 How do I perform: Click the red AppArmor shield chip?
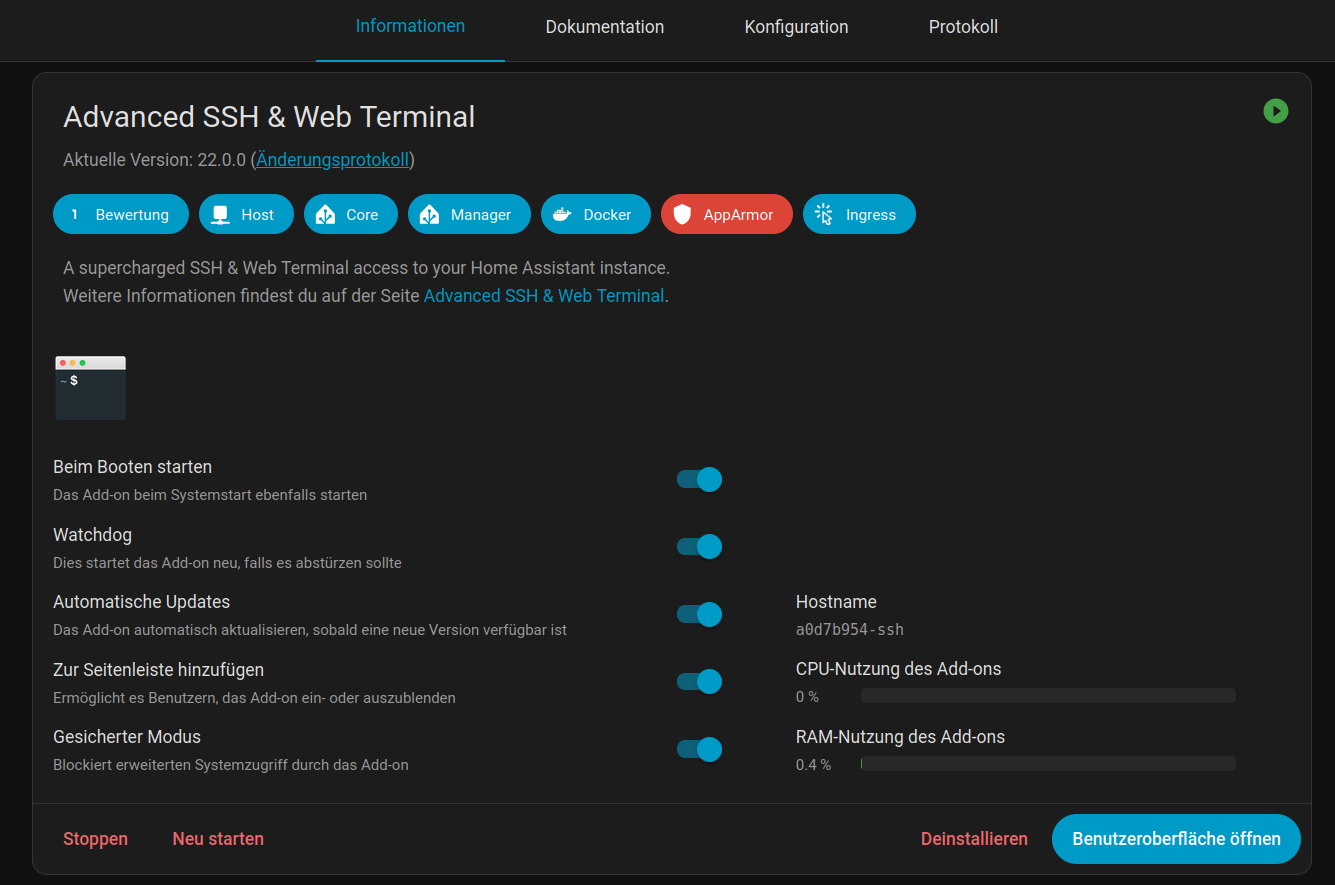(727, 214)
